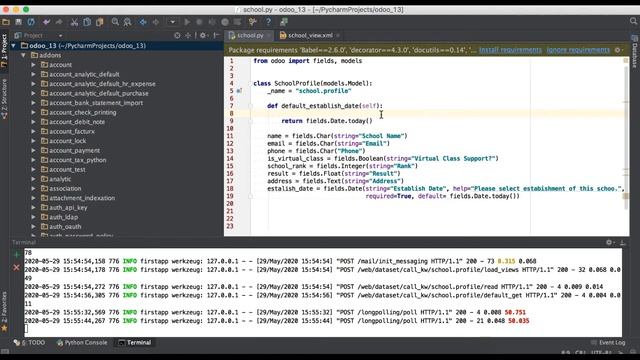Expand the analytic folder
The height and width of the screenshot is (360, 640).
[33, 179]
